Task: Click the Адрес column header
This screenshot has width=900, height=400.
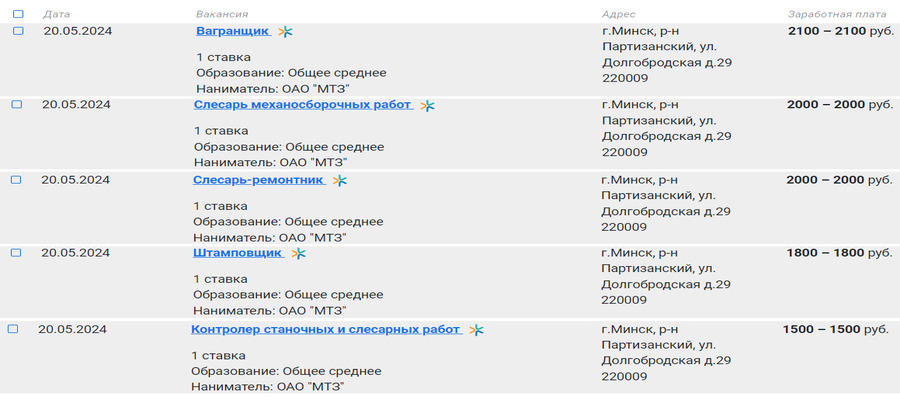Action: (618, 15)
